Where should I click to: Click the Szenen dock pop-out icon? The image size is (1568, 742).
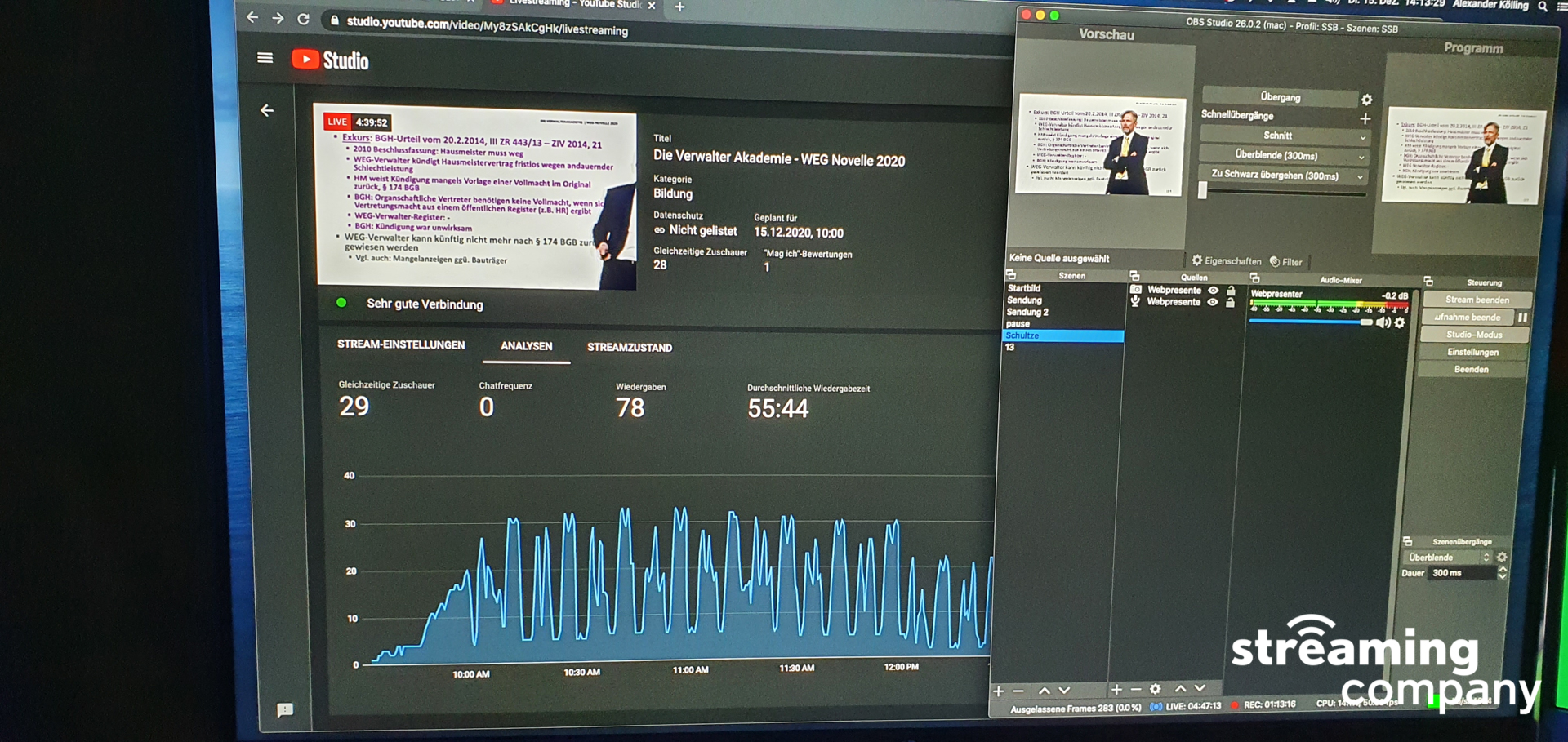coord(1011,275)
